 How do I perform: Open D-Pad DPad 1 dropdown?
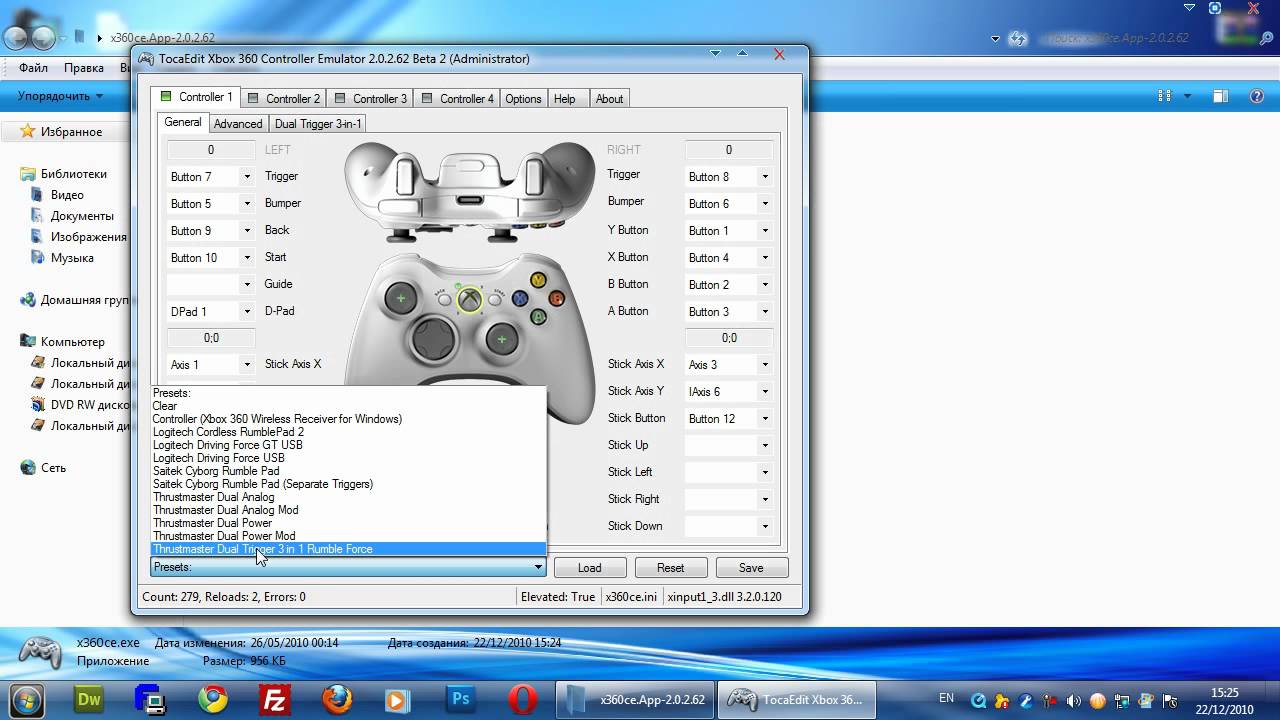coord(247,312)
